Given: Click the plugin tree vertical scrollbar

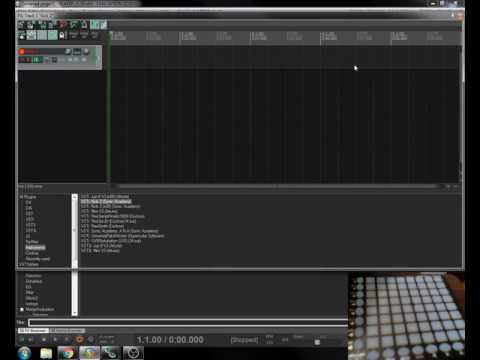Looking at the screenshot, I should pos(75,231).
